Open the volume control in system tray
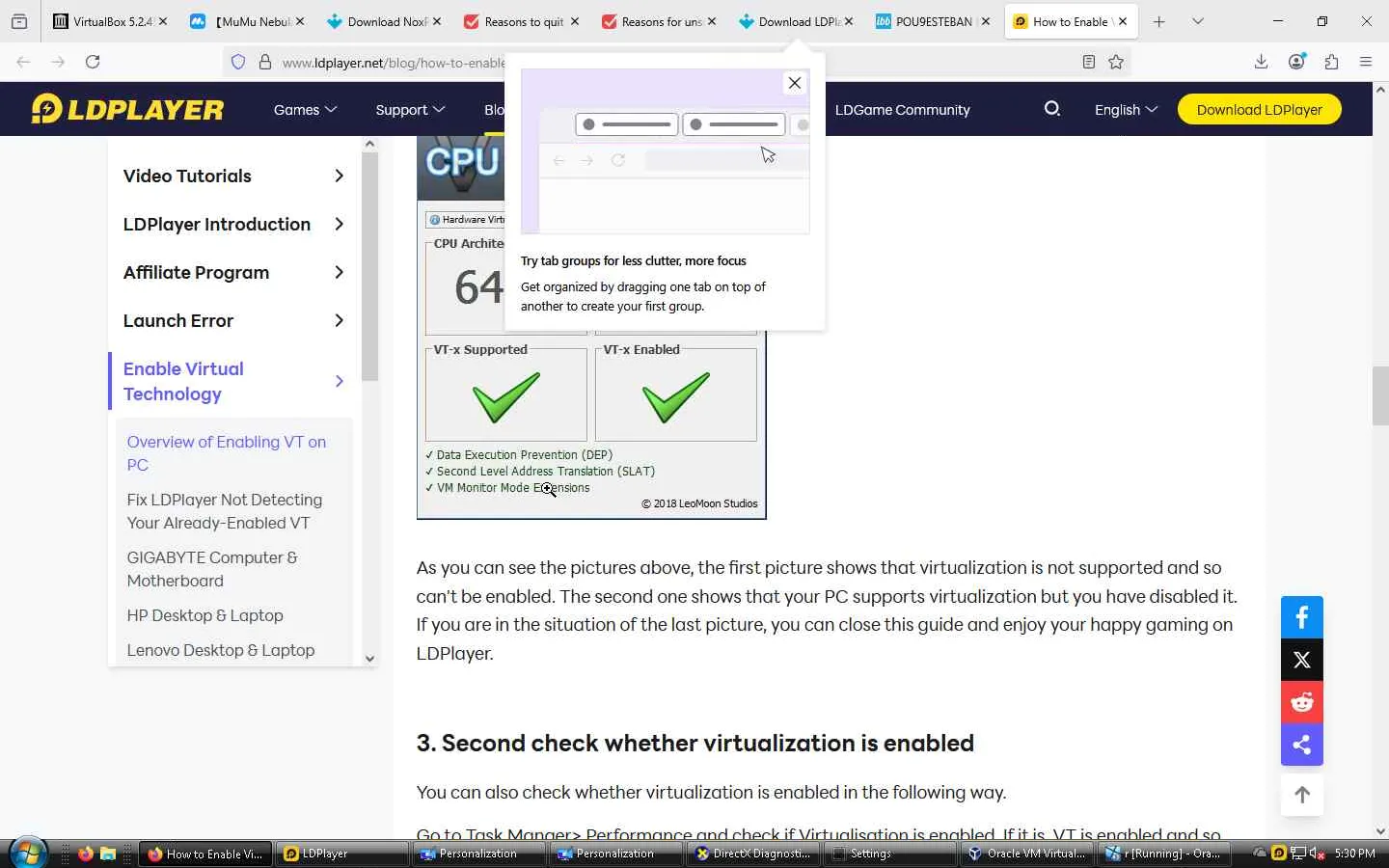The image size is (1389, 868). [x=1318, y=854]
